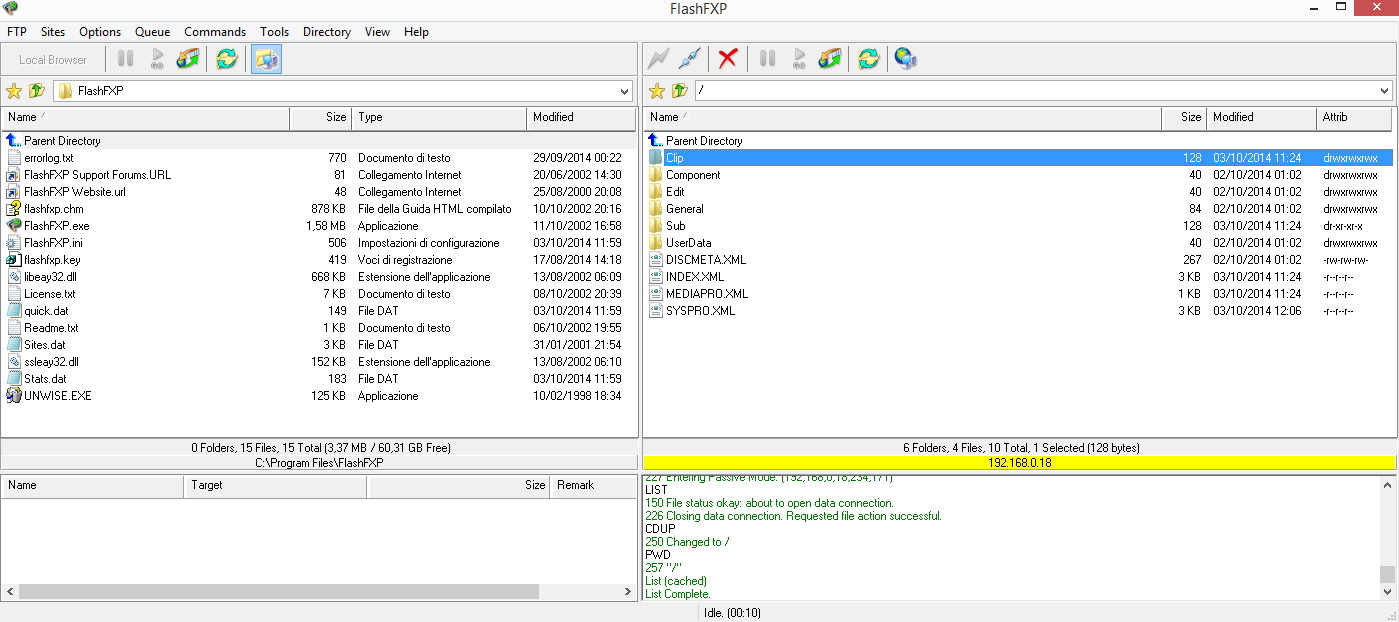Click the remote path input field
Viewport: 1399px width, 622px height.
(1035, 91)
